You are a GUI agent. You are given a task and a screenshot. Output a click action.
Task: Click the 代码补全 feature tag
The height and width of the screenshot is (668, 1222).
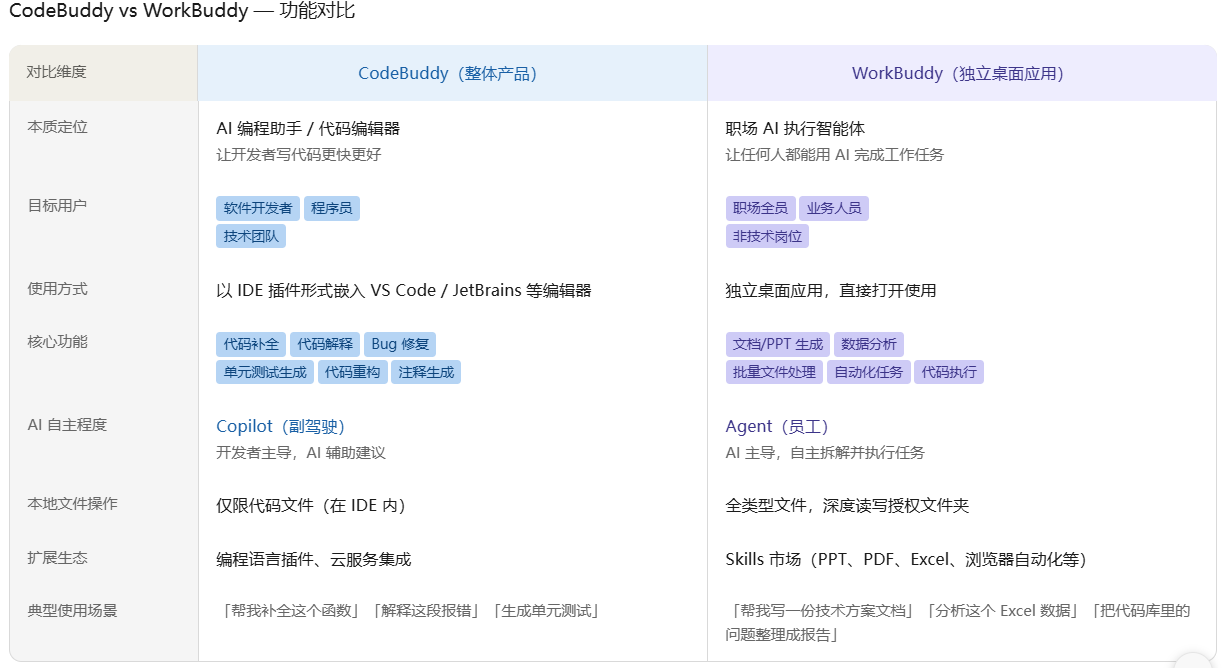coord(251,344)
